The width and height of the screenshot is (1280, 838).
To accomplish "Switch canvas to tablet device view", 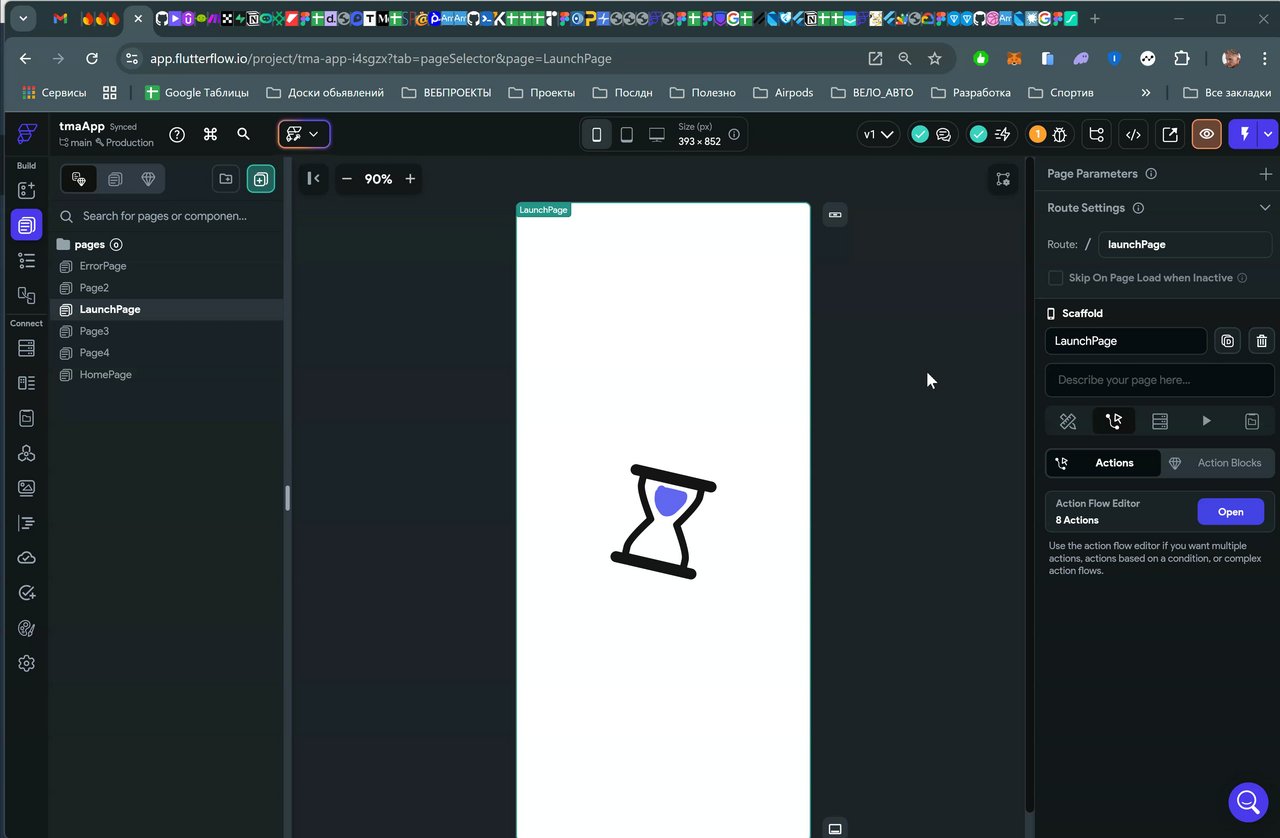I will [x=627, y=134].
